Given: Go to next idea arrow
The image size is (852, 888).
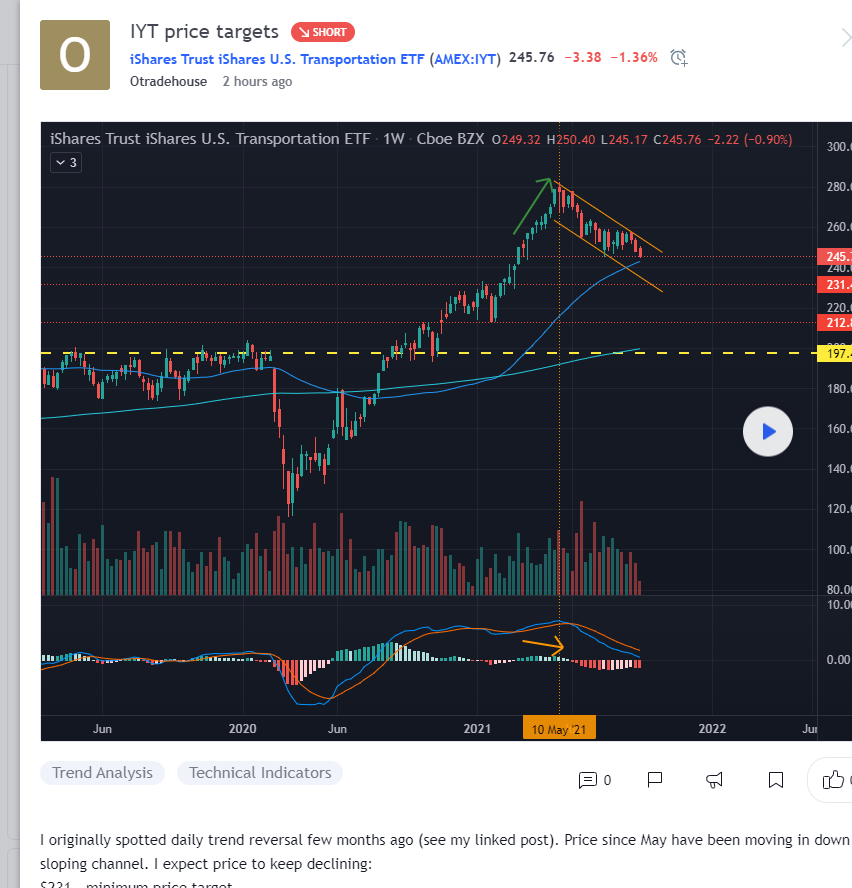Looking at the screenshot, I should [x=846, y=38].
